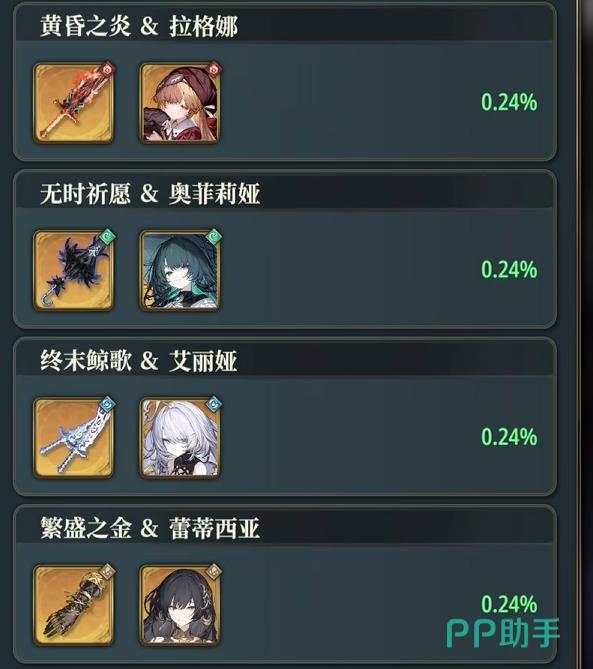Click the 繁盛之金 & 蕾蒂西亚 title header
The width and height of the screenshot is (593, 669).
pos(150,528)
